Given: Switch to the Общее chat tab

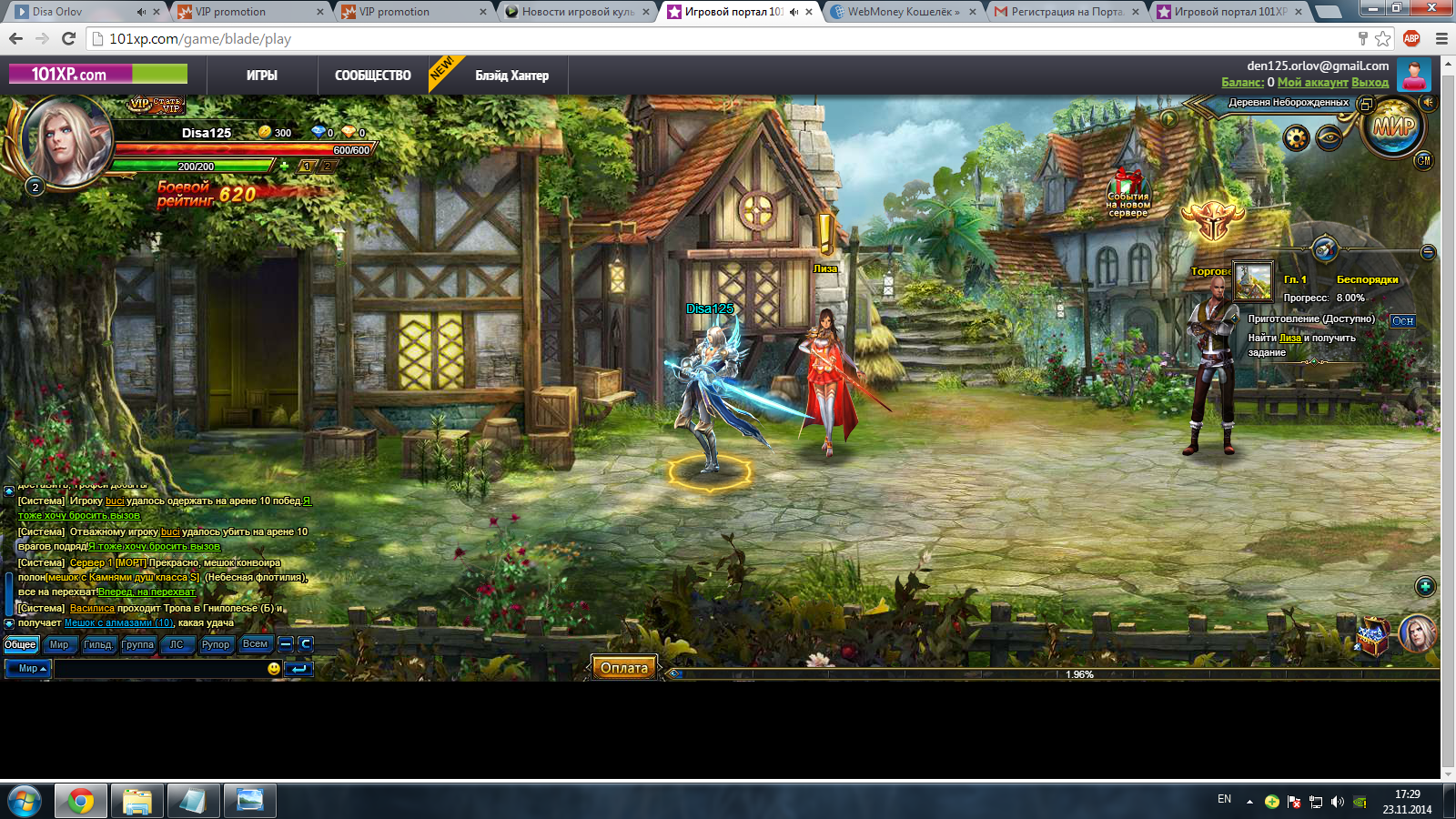Looking at the screenshot, I should [20, 644].
